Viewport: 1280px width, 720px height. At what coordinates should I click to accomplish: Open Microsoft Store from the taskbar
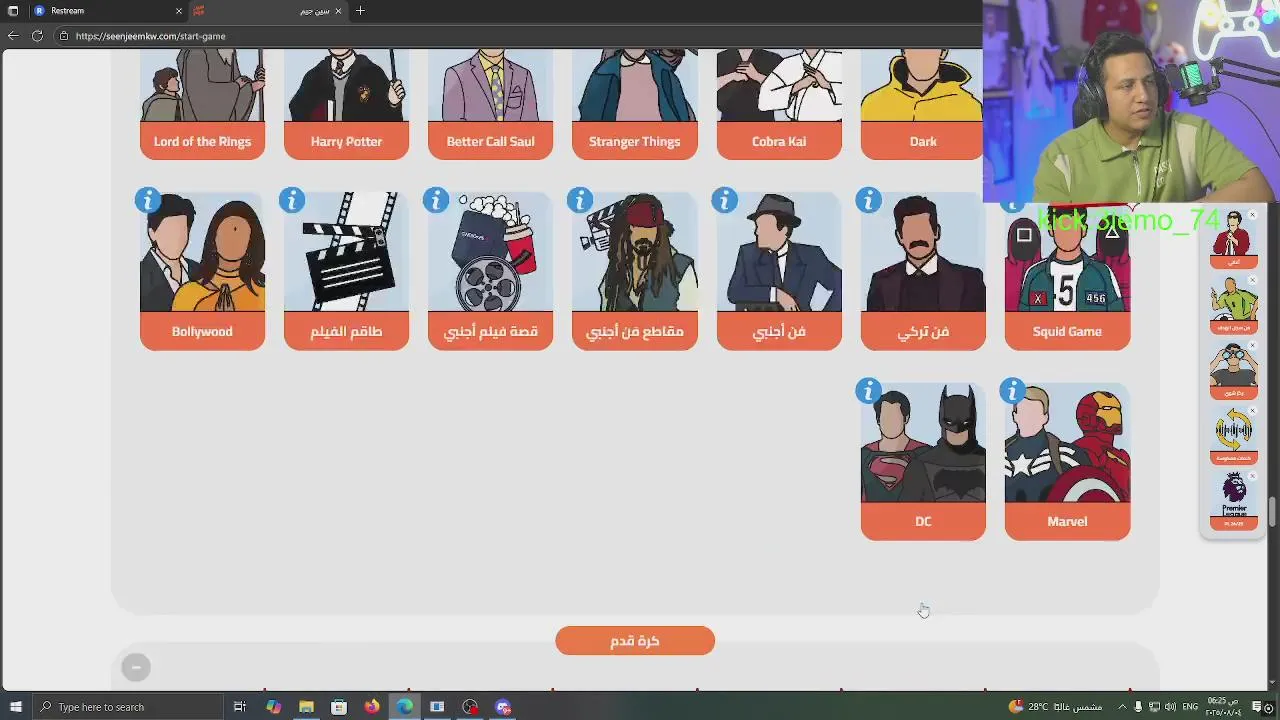[x=339, y=707]
